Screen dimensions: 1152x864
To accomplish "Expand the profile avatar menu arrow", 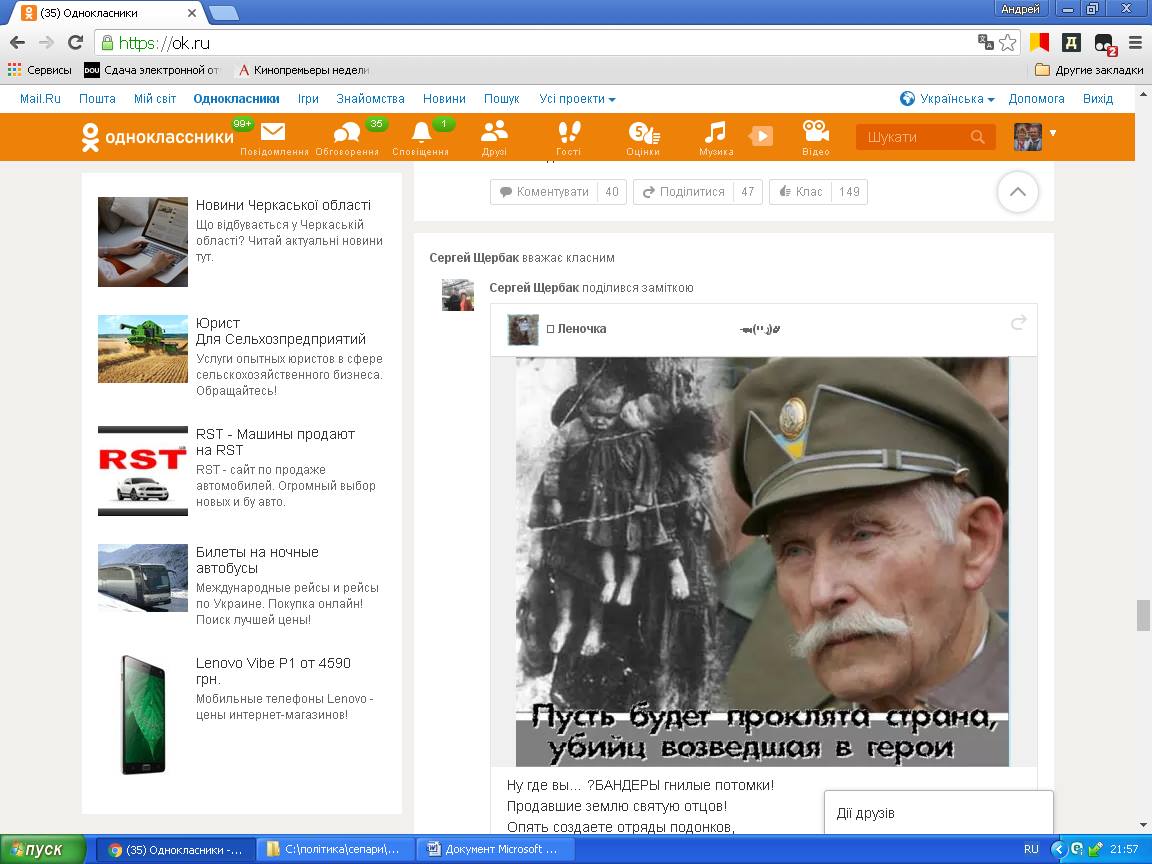I will coord(1053,133).
